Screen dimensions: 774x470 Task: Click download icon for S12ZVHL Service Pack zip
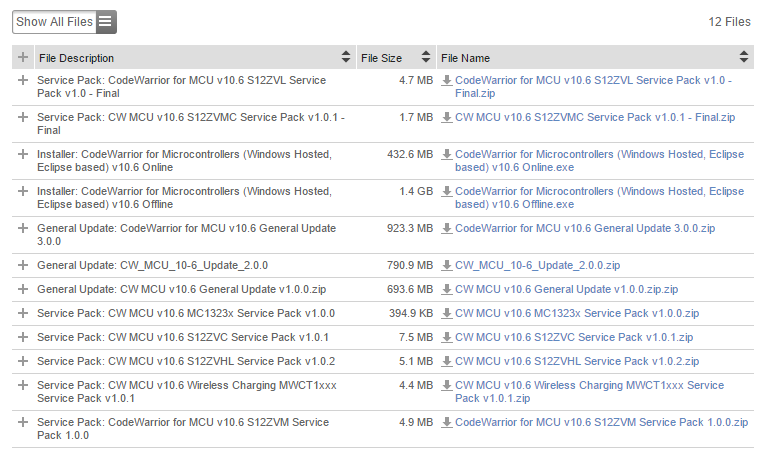pos(446,361)
